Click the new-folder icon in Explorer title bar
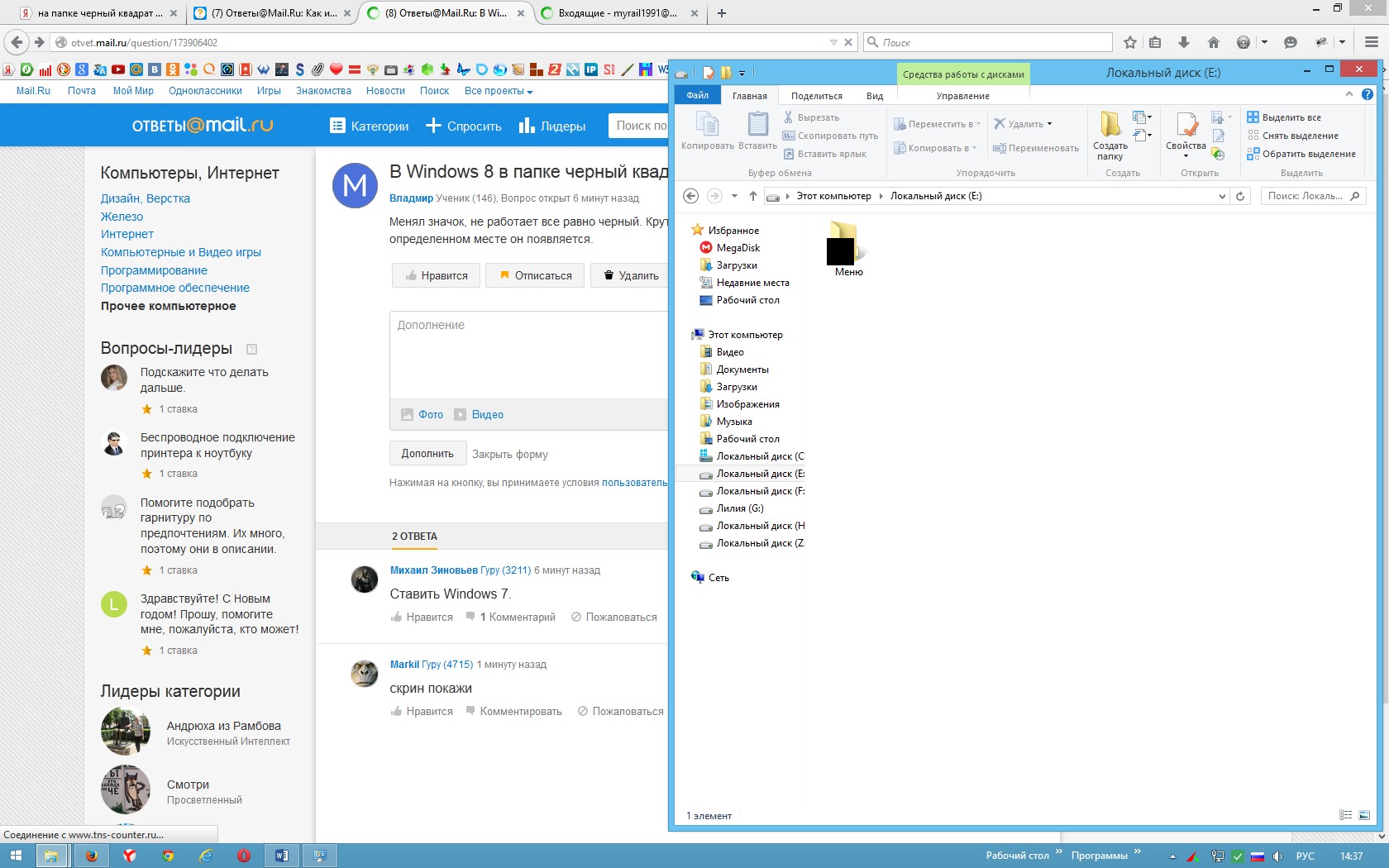 pos(726,73)
